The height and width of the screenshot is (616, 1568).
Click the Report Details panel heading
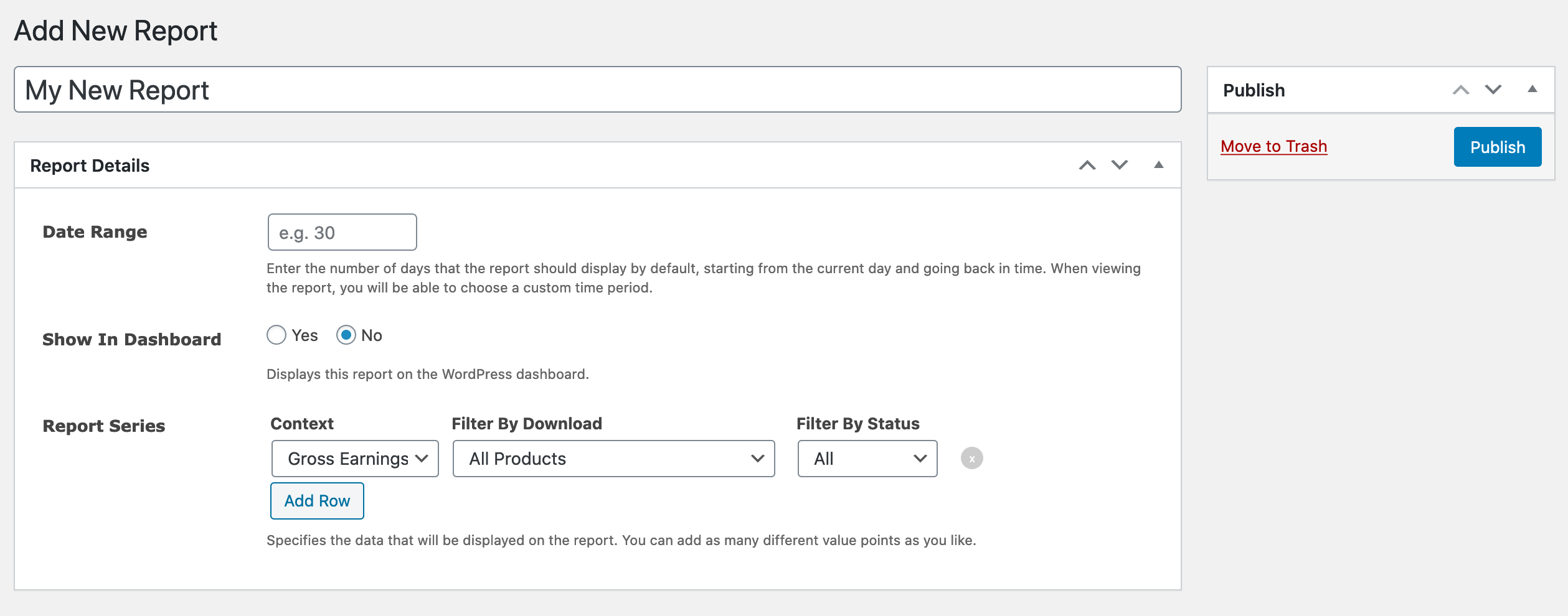click(90, 166)
